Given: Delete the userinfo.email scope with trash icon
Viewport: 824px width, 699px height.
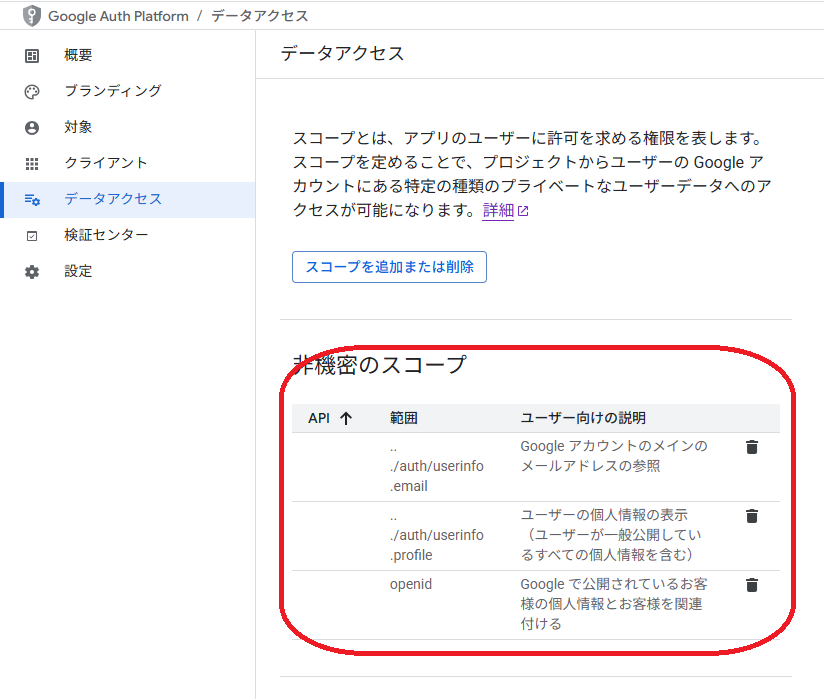Looking at the screenshot, I should (752, 447).
